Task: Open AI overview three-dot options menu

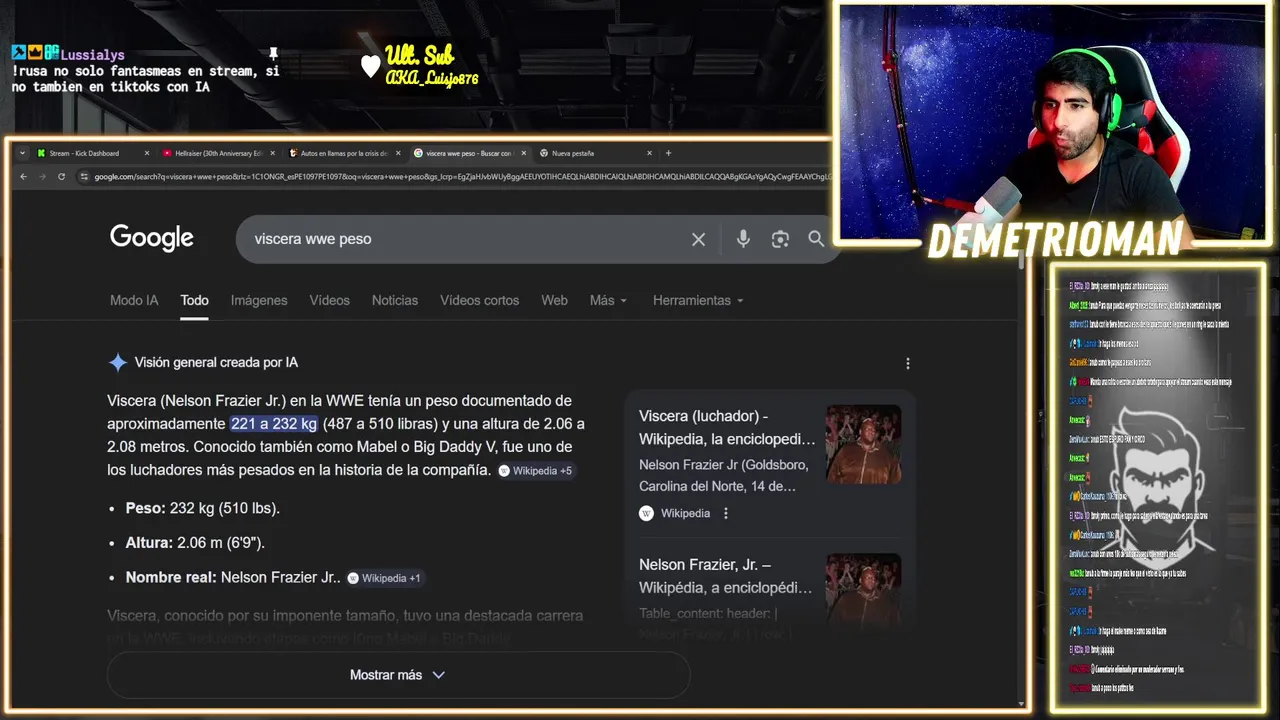Action: pos(907,364)
